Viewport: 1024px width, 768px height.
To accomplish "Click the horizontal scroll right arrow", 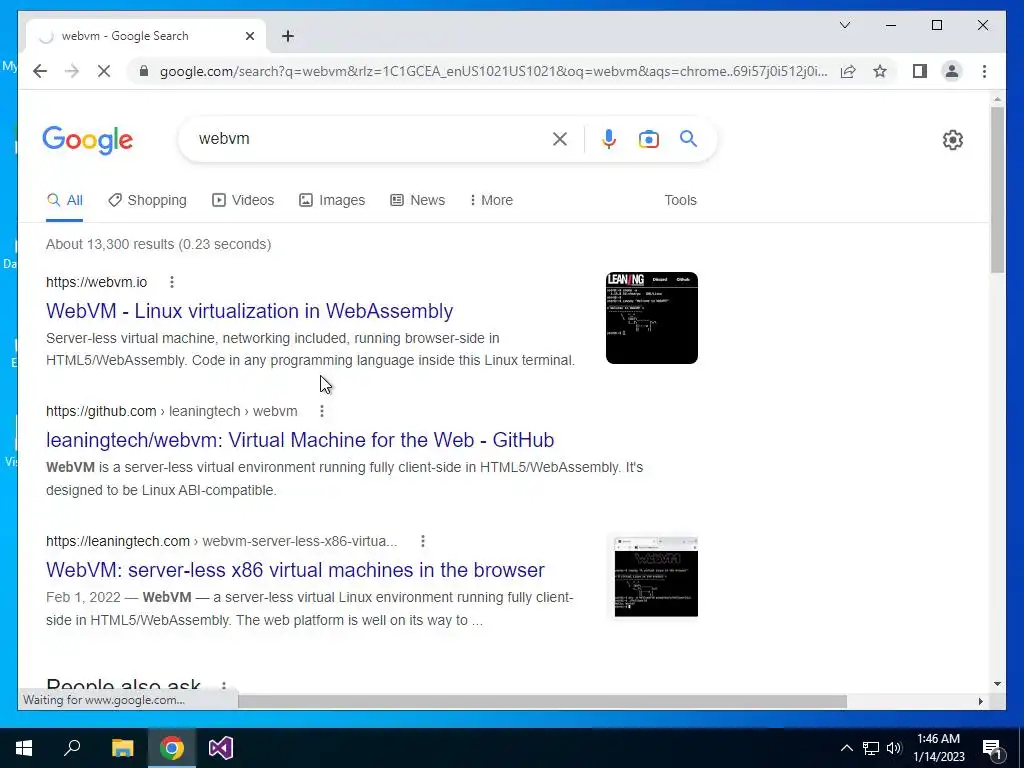I will click(x=980, y=701).
